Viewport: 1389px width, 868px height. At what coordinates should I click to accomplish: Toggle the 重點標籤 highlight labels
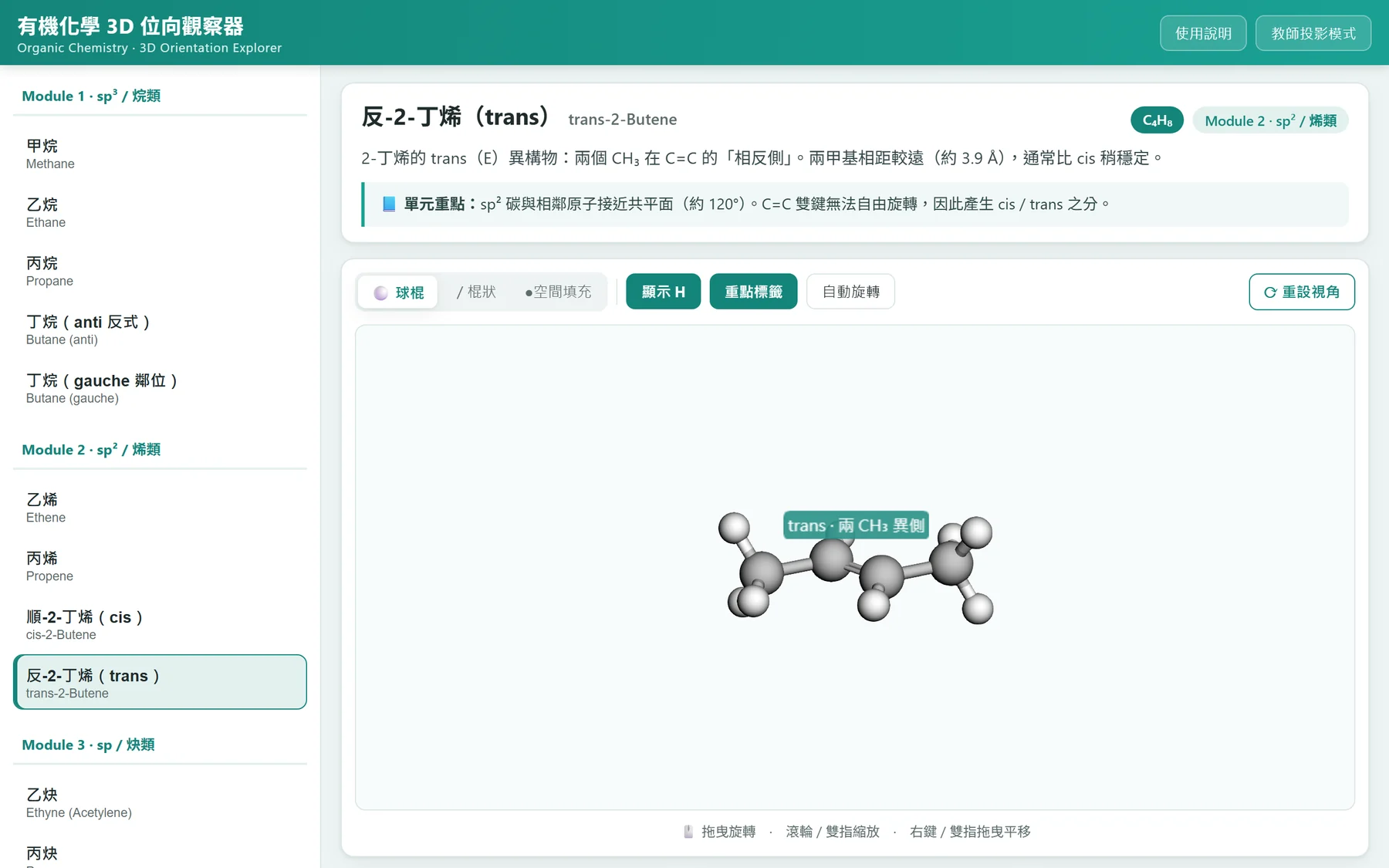[x=753, y=292]
